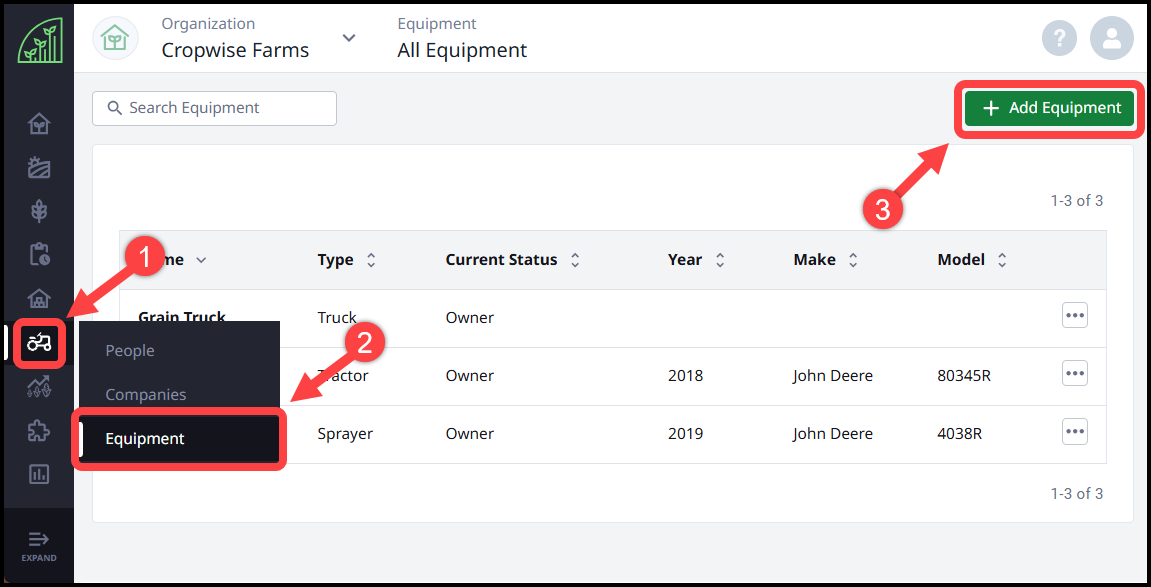
Task: Open the home icon in the sidebar
Action: [39, 124]
